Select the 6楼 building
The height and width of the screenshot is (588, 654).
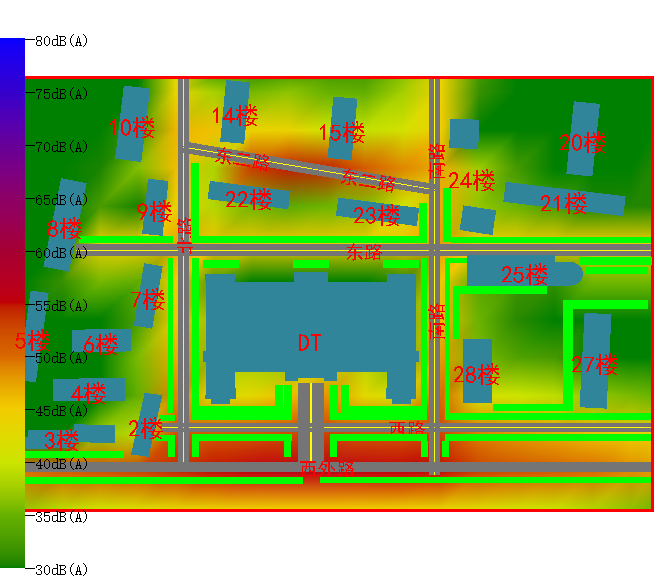pos(101,343)
